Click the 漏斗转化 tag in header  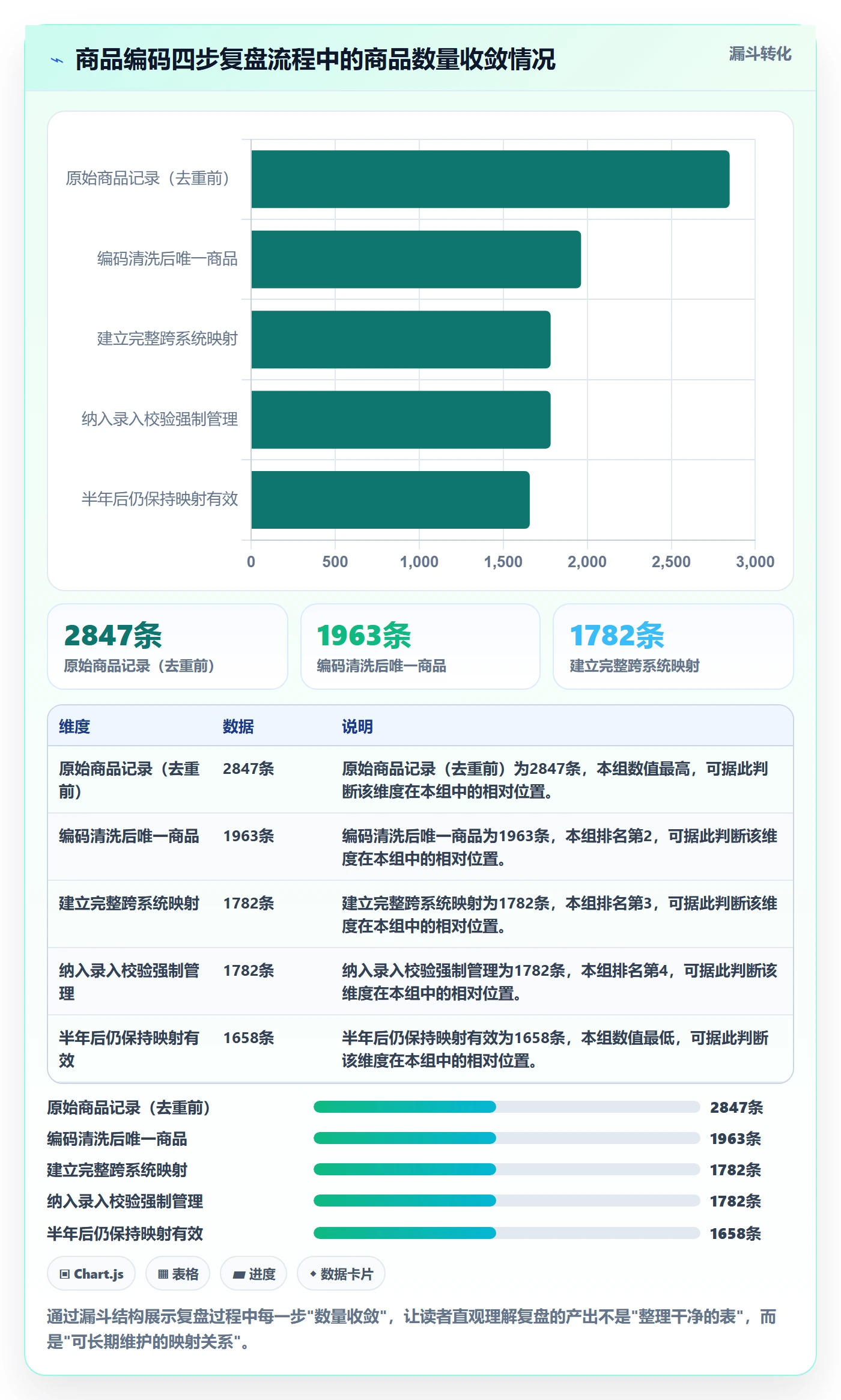click(760, 54)
